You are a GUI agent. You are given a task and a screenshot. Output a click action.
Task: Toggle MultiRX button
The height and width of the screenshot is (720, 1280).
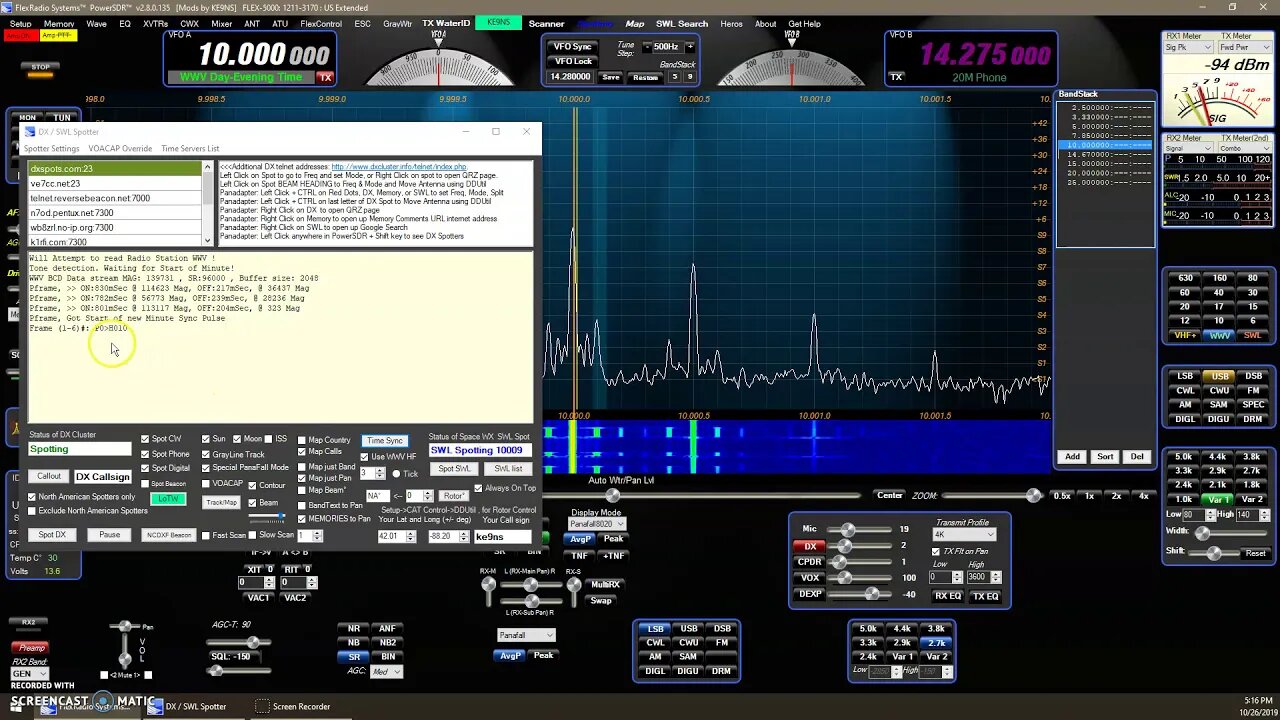click(606, 585)
